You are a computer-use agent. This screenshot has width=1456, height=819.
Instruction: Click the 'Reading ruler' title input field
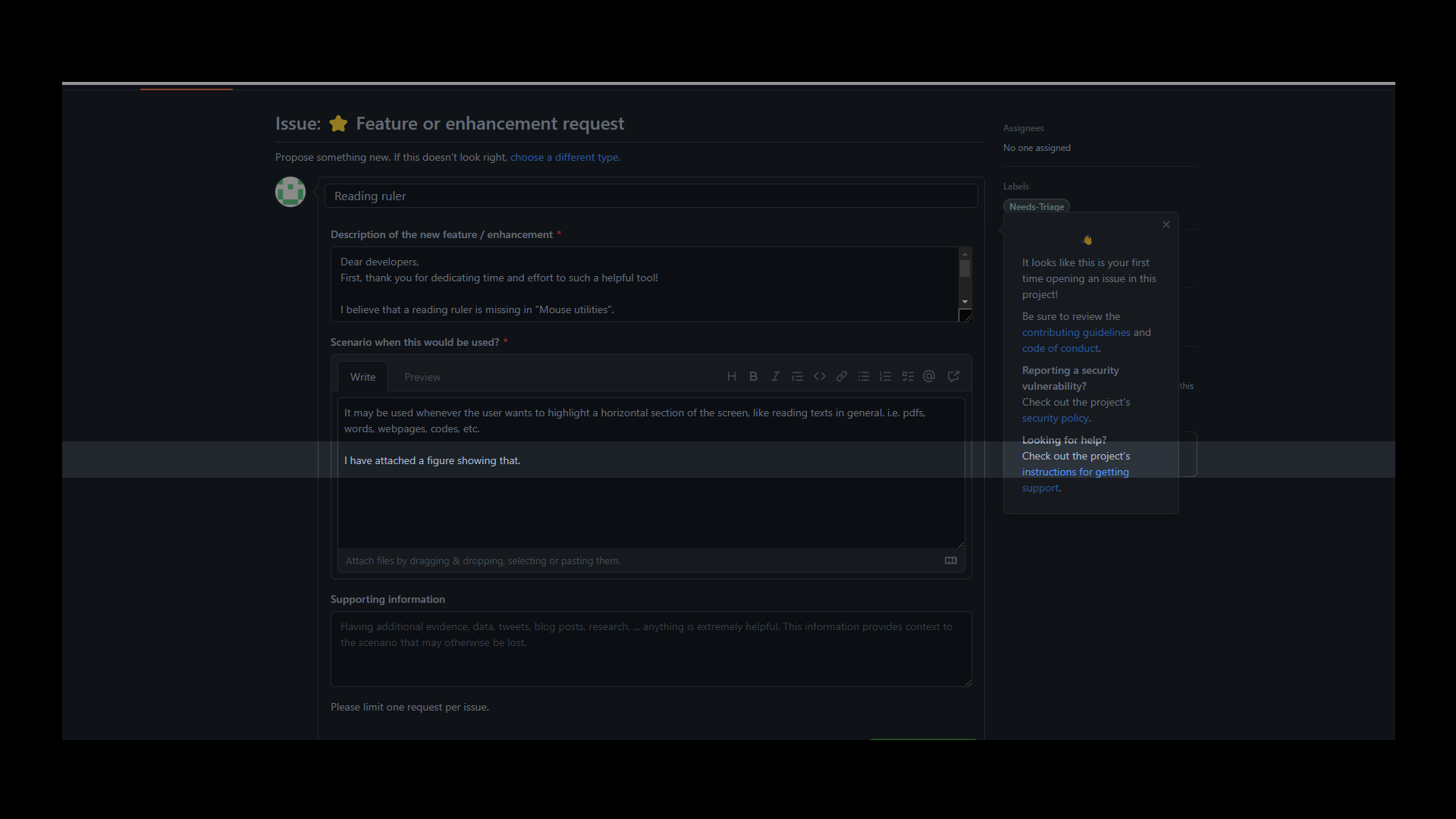coord(651,196)
